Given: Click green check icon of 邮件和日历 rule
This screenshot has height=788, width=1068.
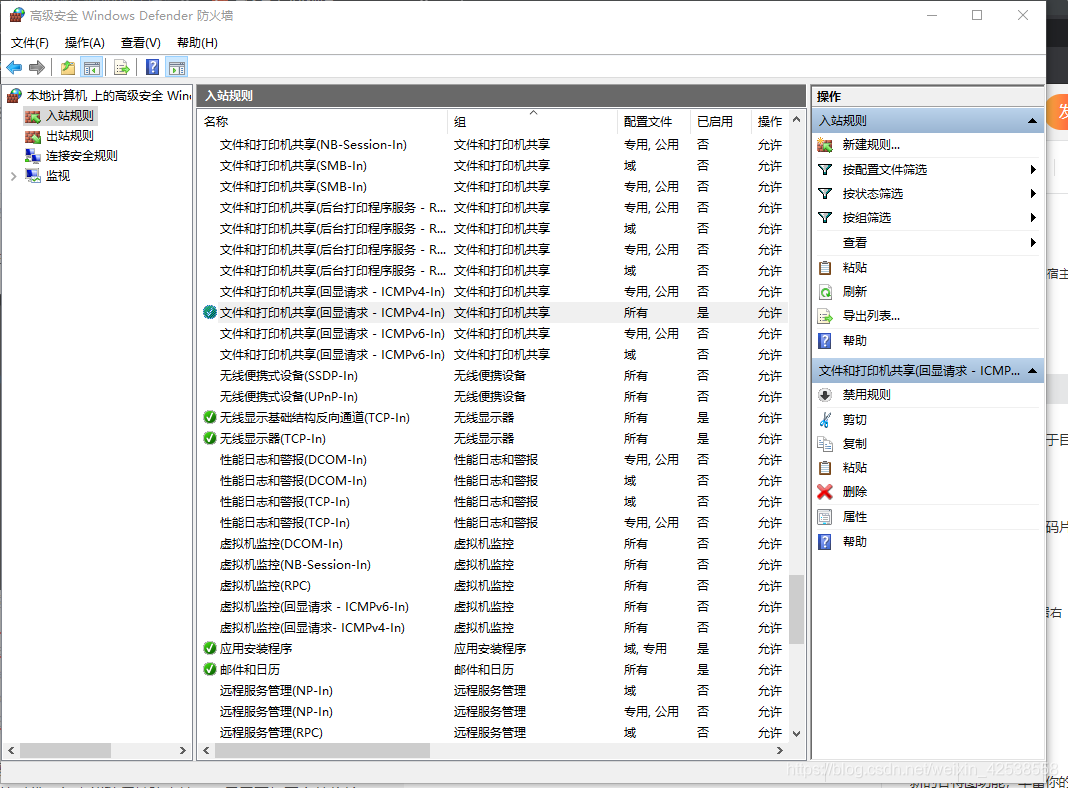Looking at the screenshot, I should pos(210,669).
